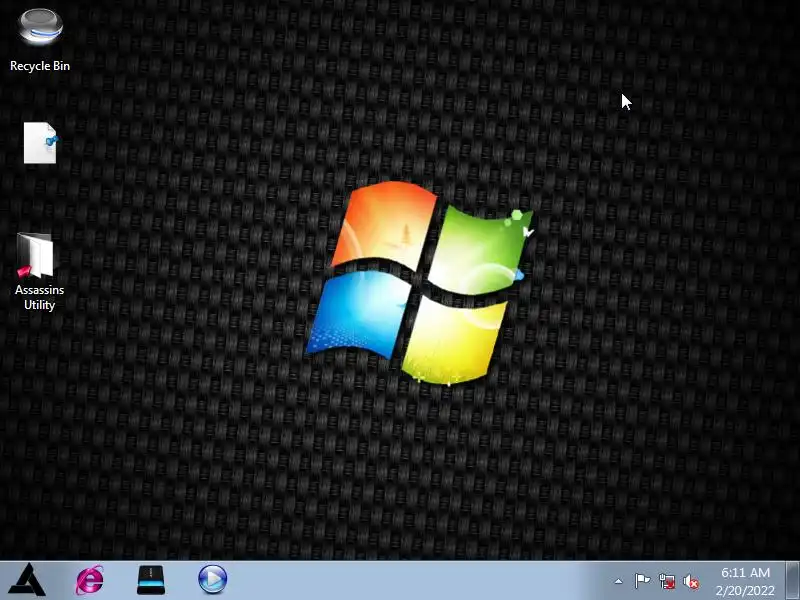
Task: Open Action Center flag icon
Action: pos(642,581)
